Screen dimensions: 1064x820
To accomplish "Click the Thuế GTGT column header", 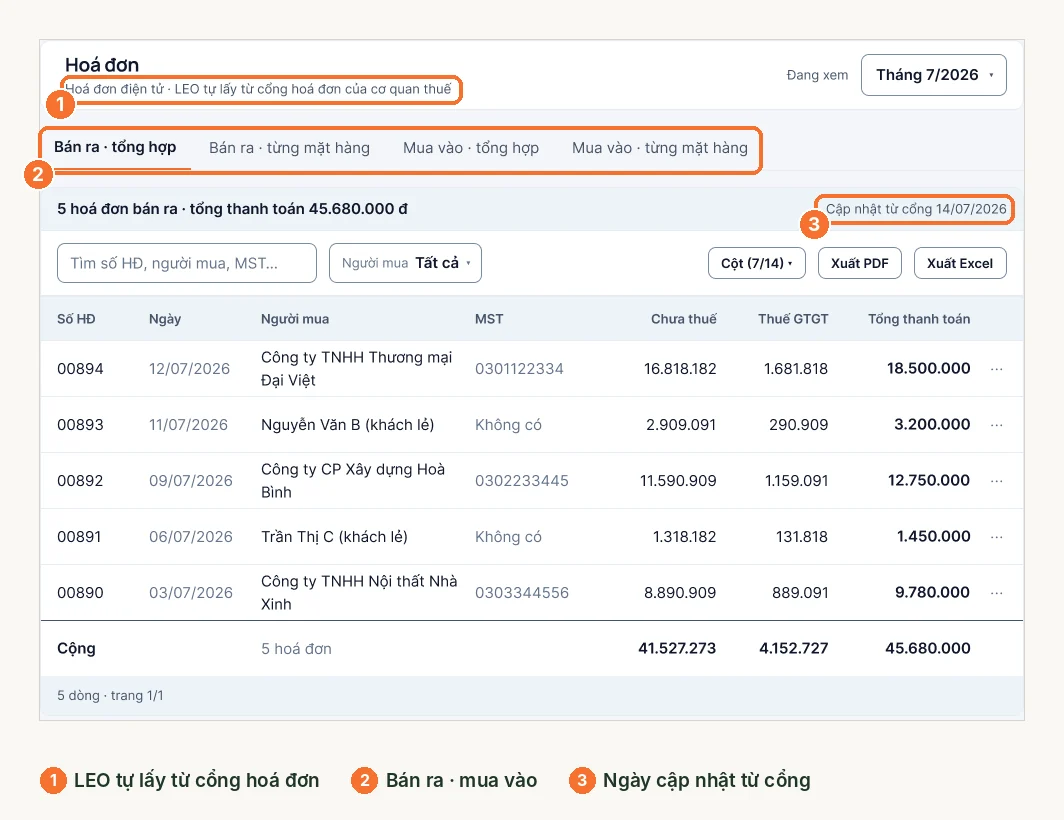I will [x=793, y=319].
